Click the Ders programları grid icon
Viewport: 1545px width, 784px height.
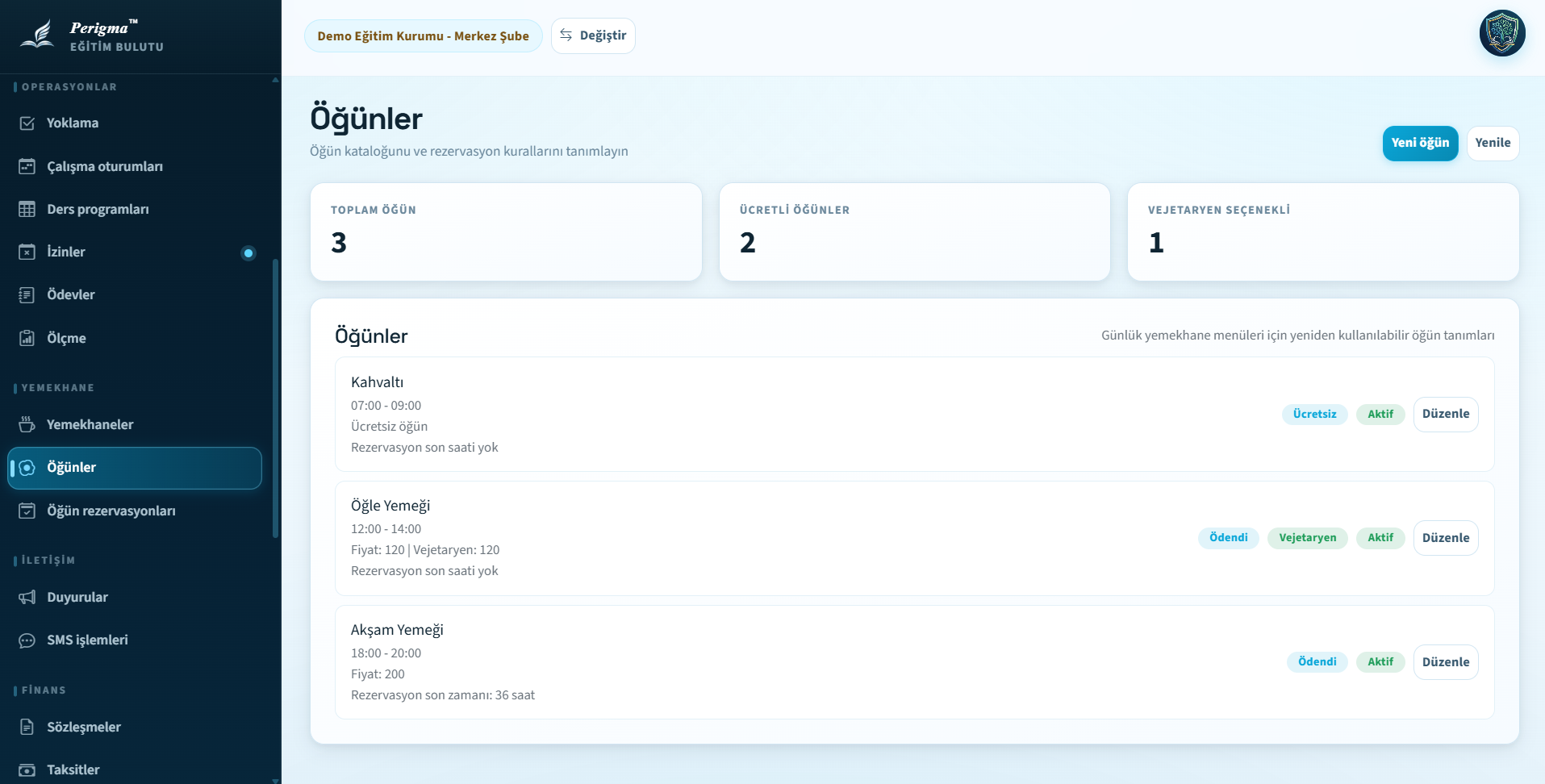point(27,209)
